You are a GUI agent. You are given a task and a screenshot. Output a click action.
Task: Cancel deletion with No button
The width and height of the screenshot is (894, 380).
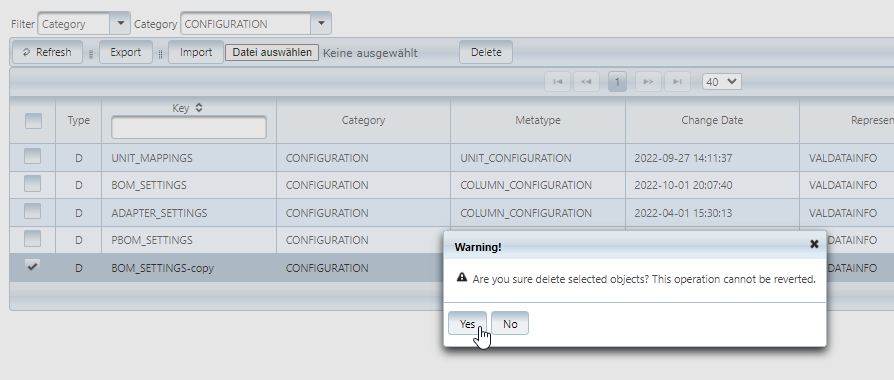click(510, 324)
